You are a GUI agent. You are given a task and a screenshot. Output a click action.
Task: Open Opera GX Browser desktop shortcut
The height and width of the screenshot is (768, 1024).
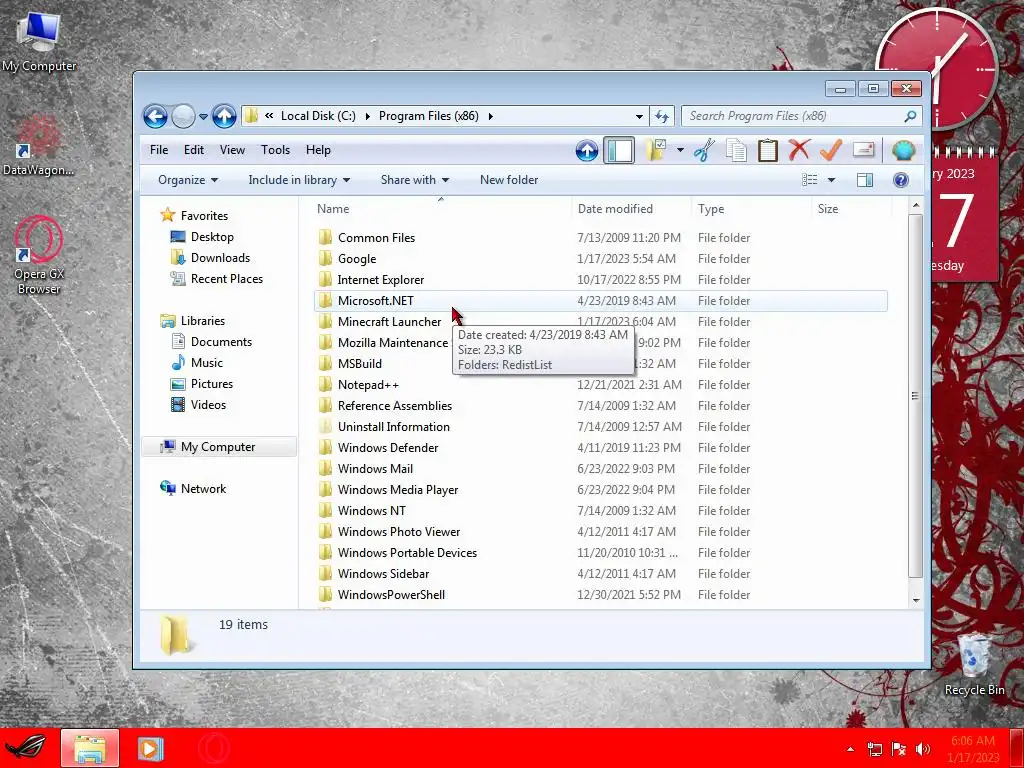click(39, 256)
